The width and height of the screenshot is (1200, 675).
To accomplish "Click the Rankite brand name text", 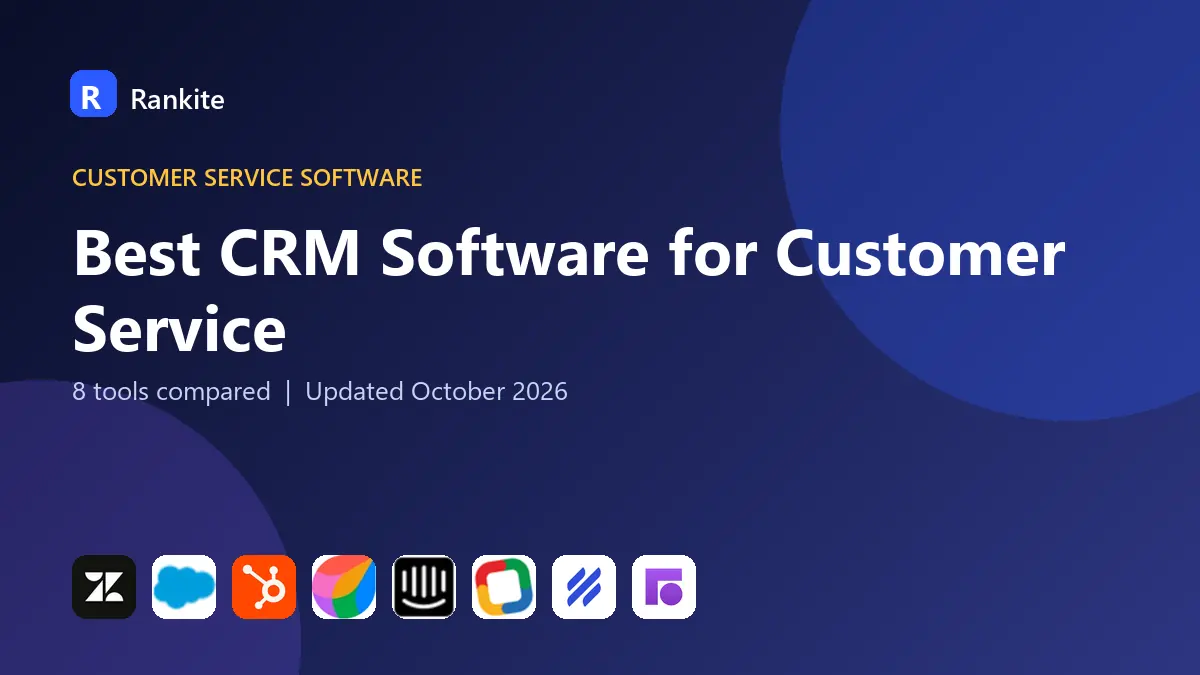I will tap(178, 99).
